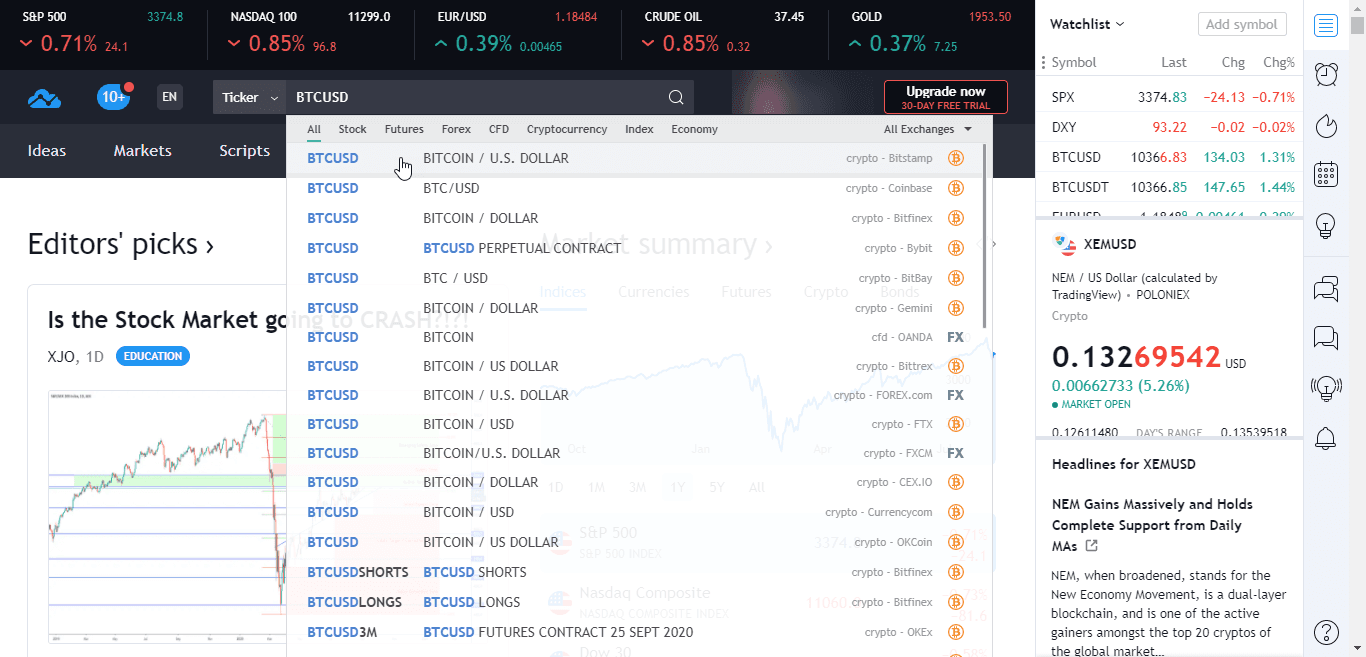
Task: Open the EN language selector
Action: [x=170, y=97]
